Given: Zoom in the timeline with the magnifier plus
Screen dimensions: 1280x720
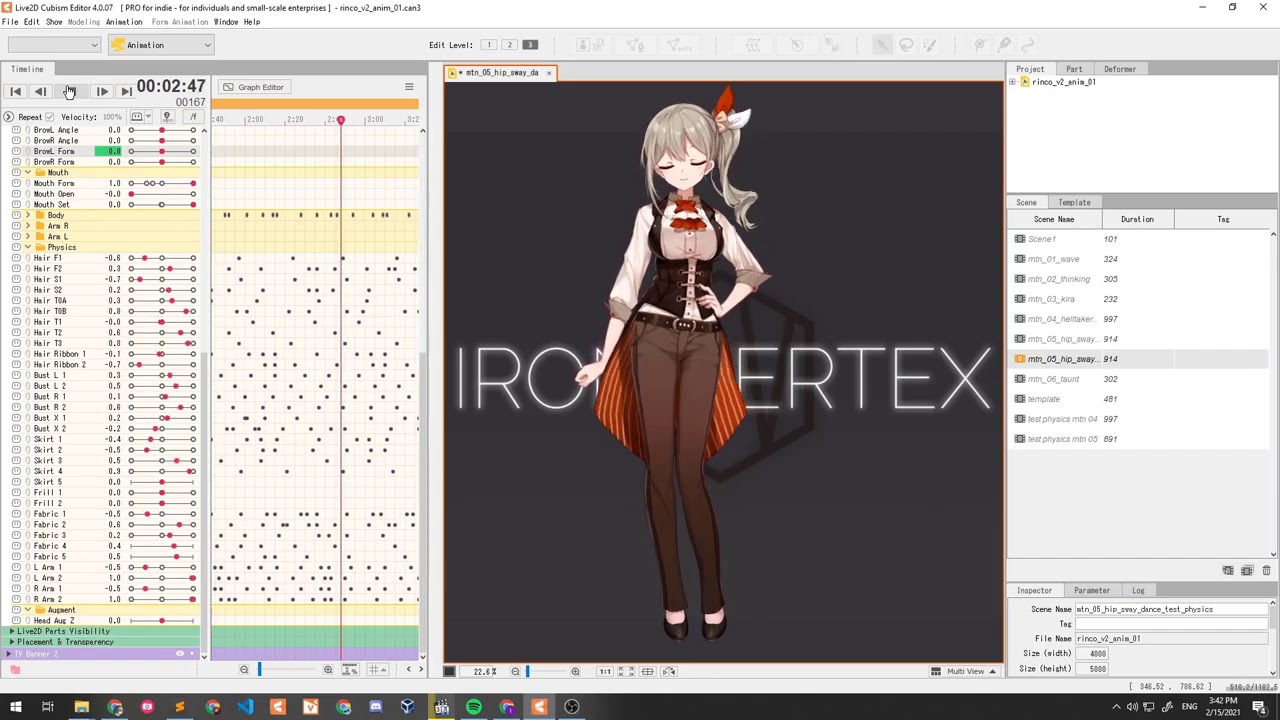Looking at the screenshot, I should 327,670.
